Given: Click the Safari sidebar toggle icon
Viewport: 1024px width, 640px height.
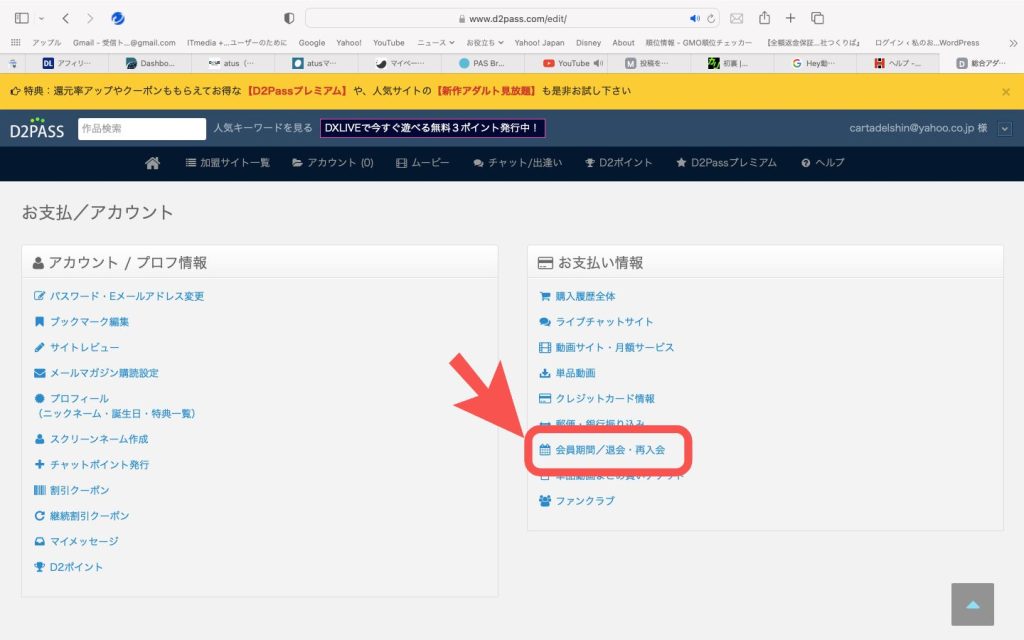Looking at the screenshot, I should click(22, 18).
